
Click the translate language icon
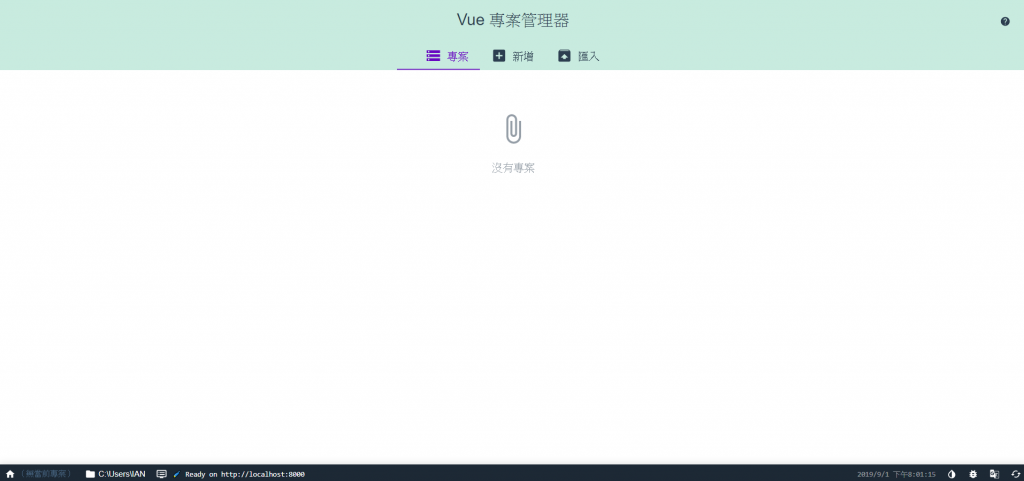coord(995,474)
